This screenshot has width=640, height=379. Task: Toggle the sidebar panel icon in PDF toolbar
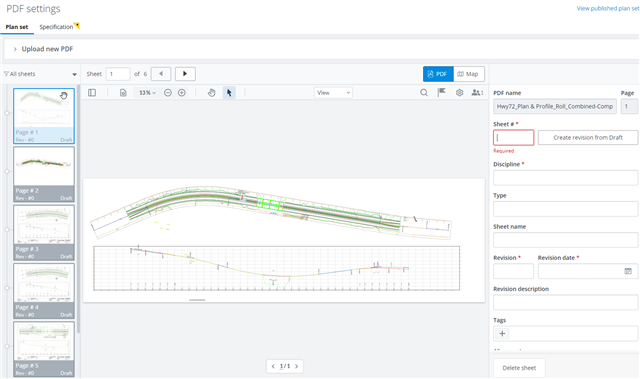[x=92, y=93]
